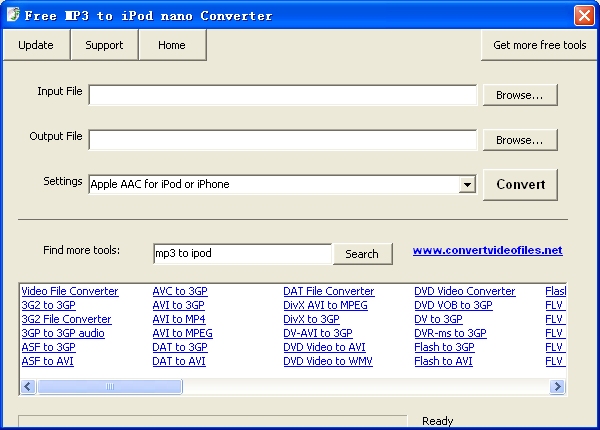This screenshot has width=600, height=430.
Task: Open DAT File Converter link
Action: click(329, 291)
